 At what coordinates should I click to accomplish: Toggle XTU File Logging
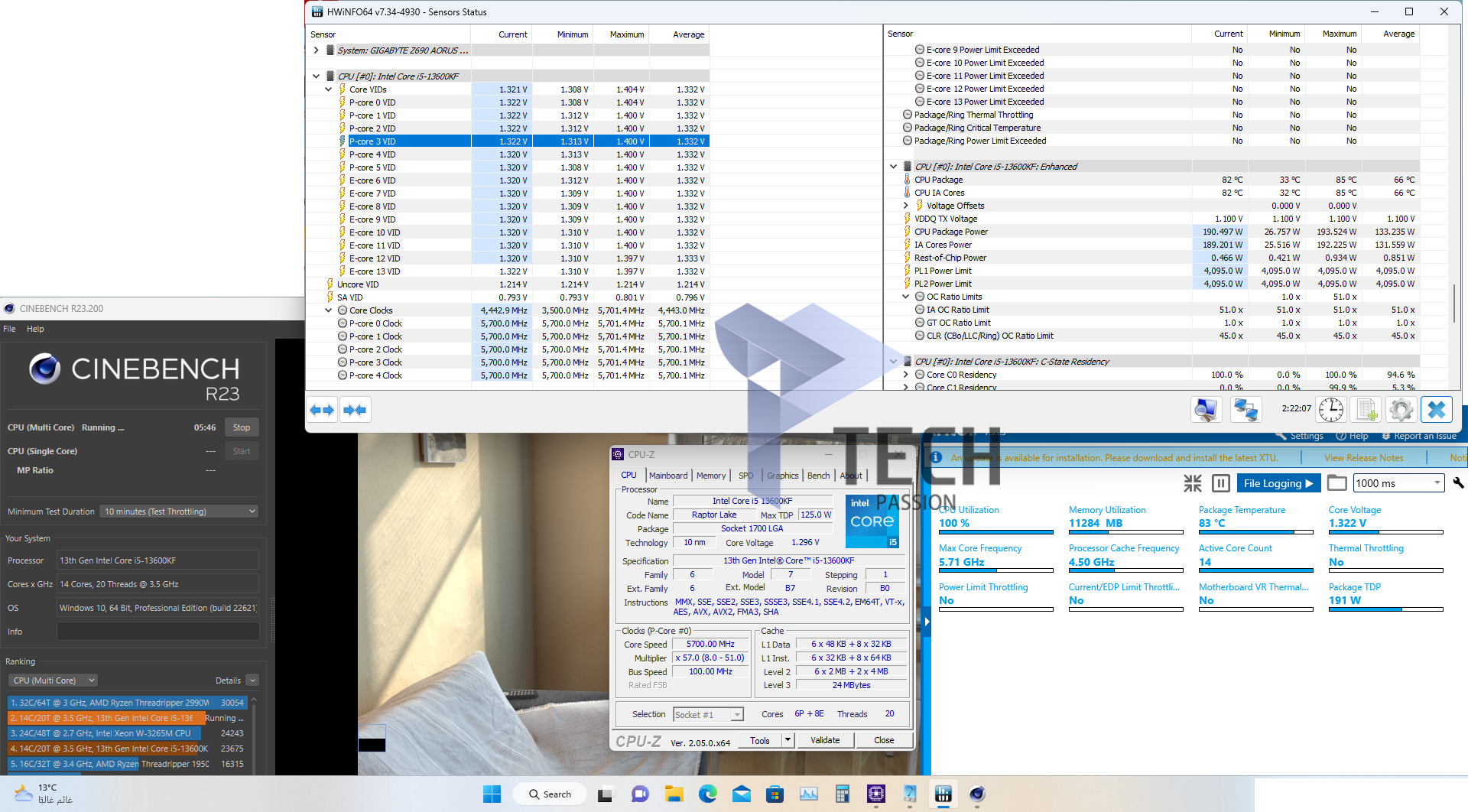pos(1278,483)
